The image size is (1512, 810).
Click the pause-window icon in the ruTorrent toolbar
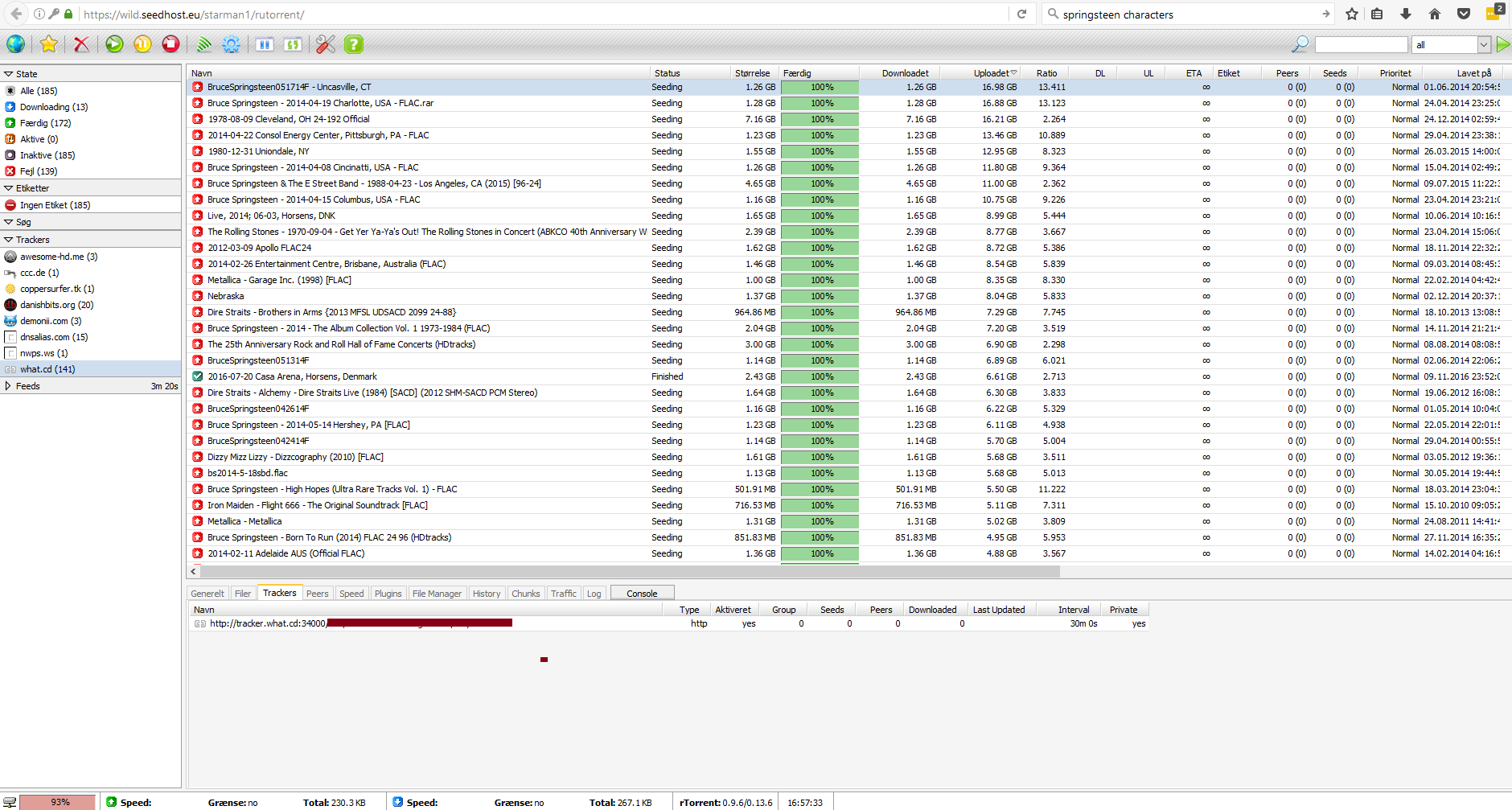pyautogui.click(x=265, y=44)
